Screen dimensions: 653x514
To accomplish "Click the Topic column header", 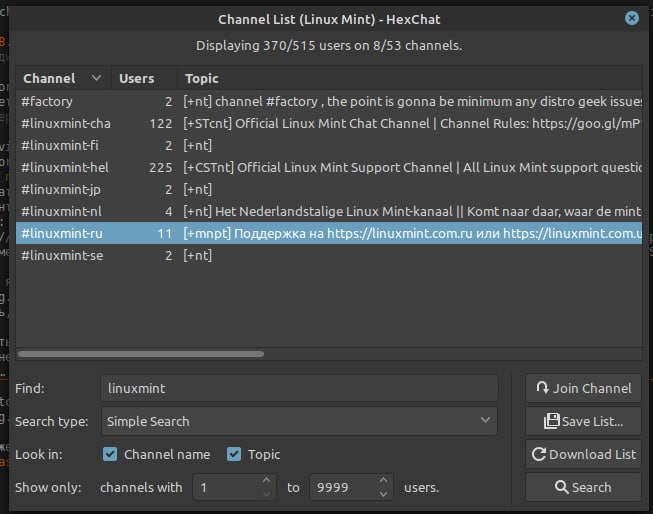I will (410, 78).
